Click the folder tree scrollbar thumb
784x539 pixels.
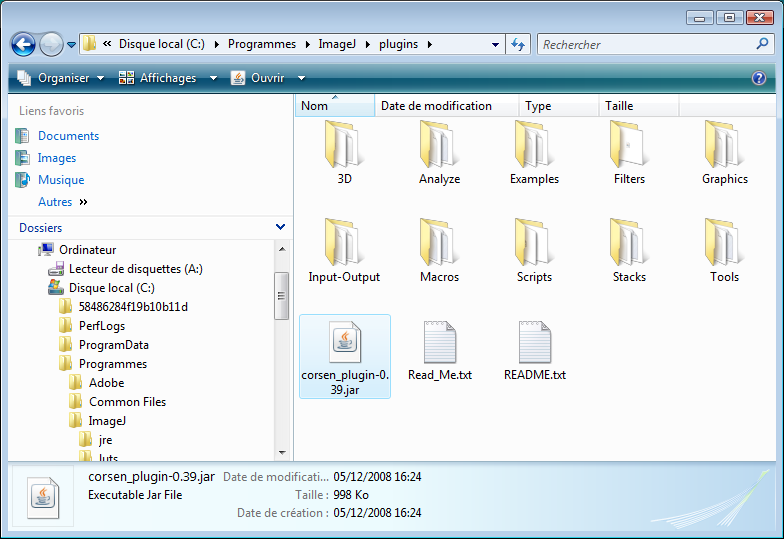[282, 296]
